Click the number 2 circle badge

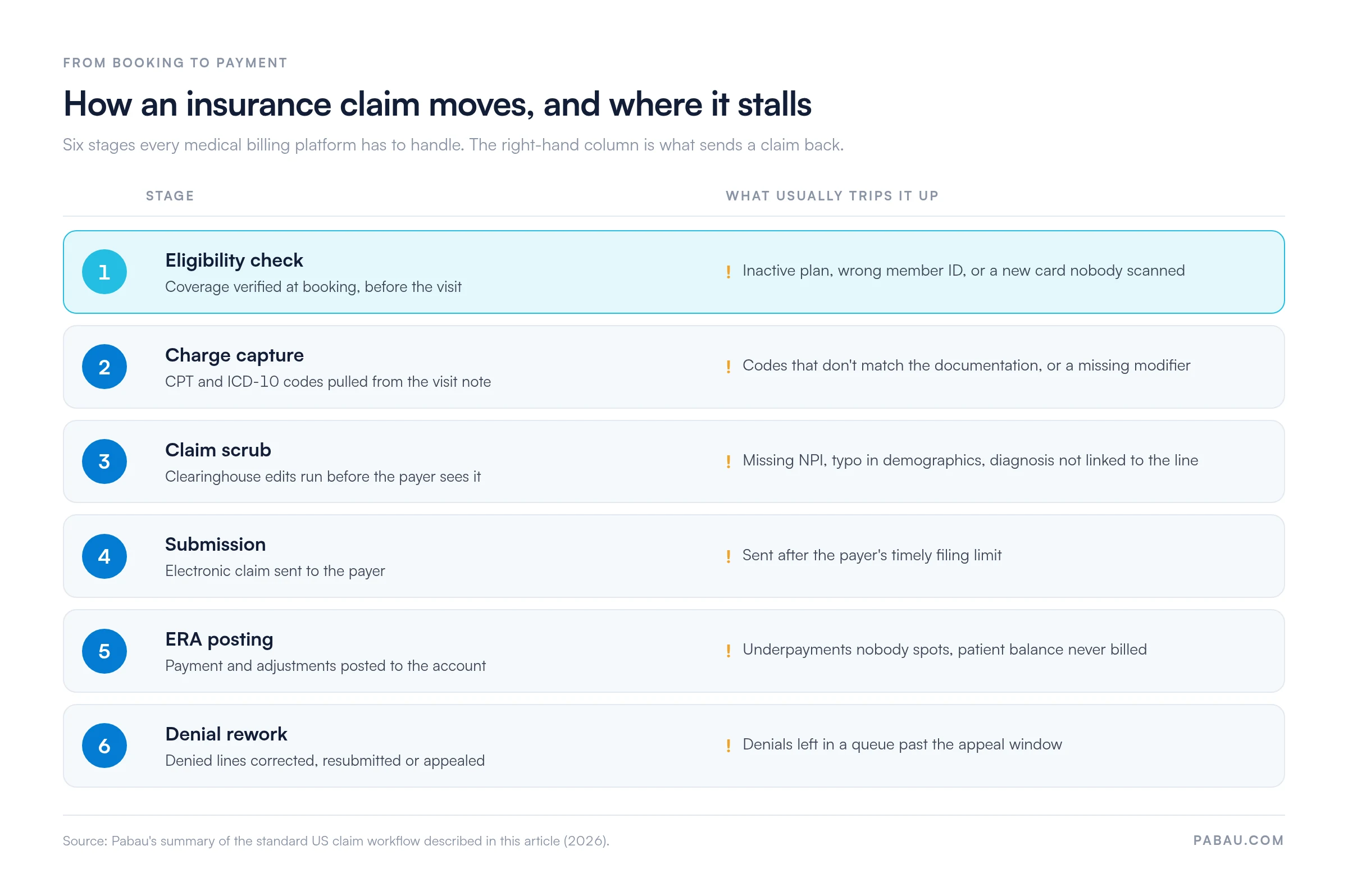(x=104, y=367)
